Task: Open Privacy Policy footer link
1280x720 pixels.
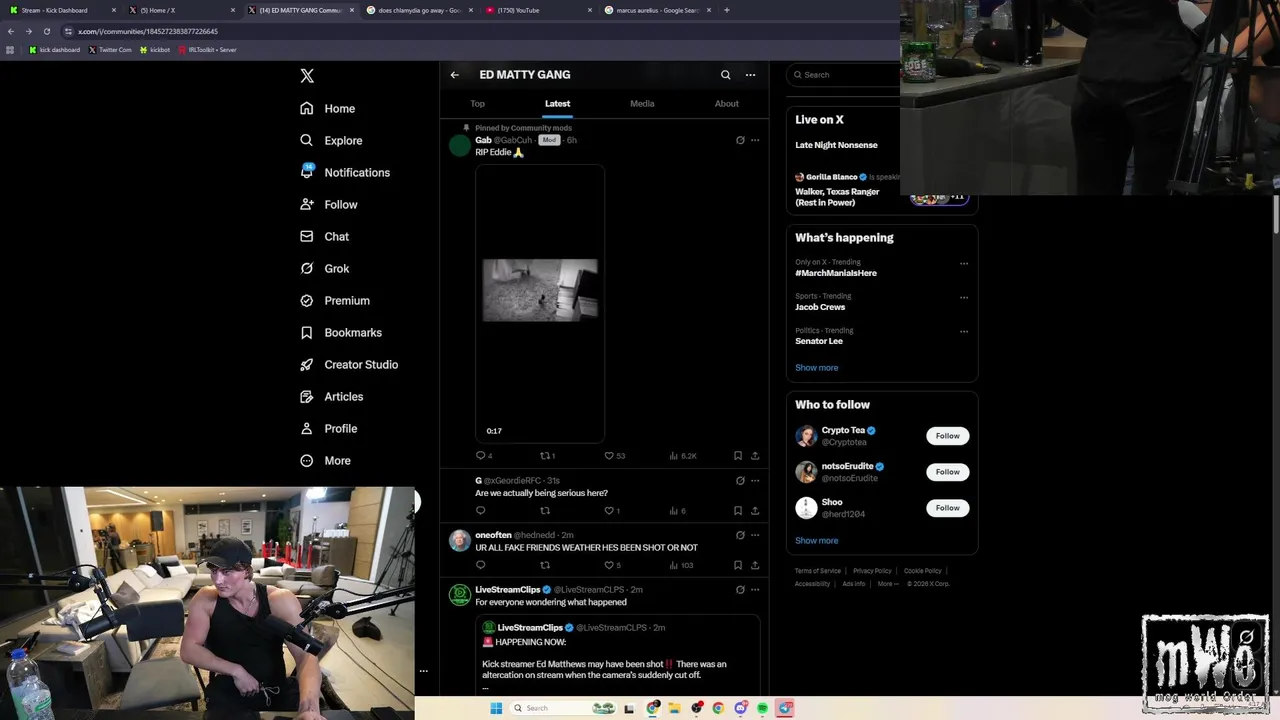Action: 872,571
